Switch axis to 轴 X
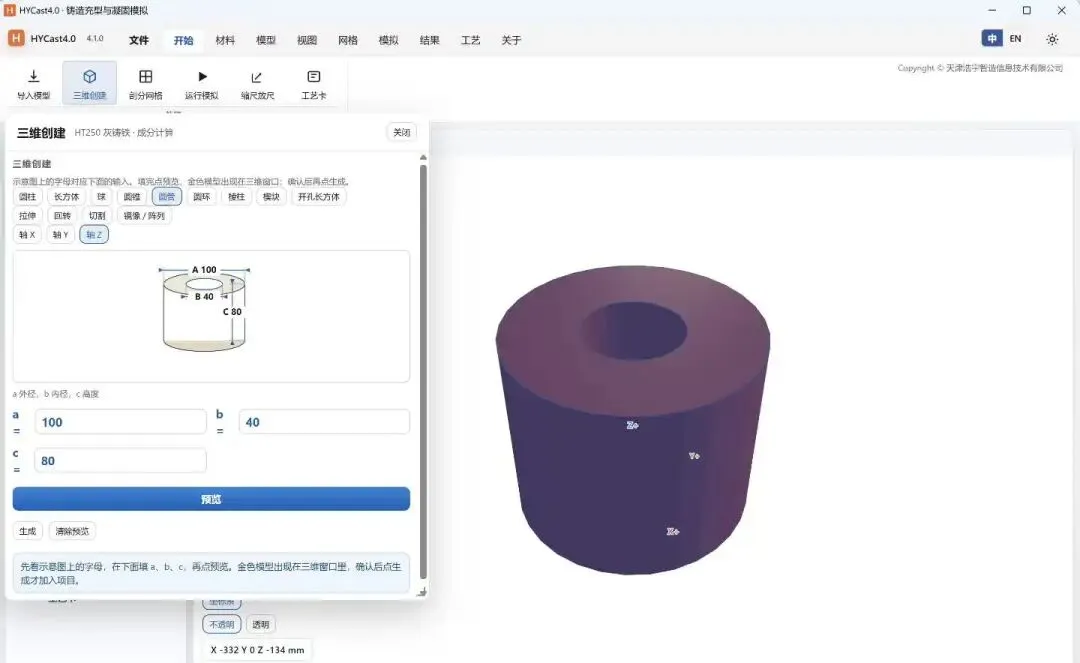This screenshot has height=663, width=1080. 27,235
